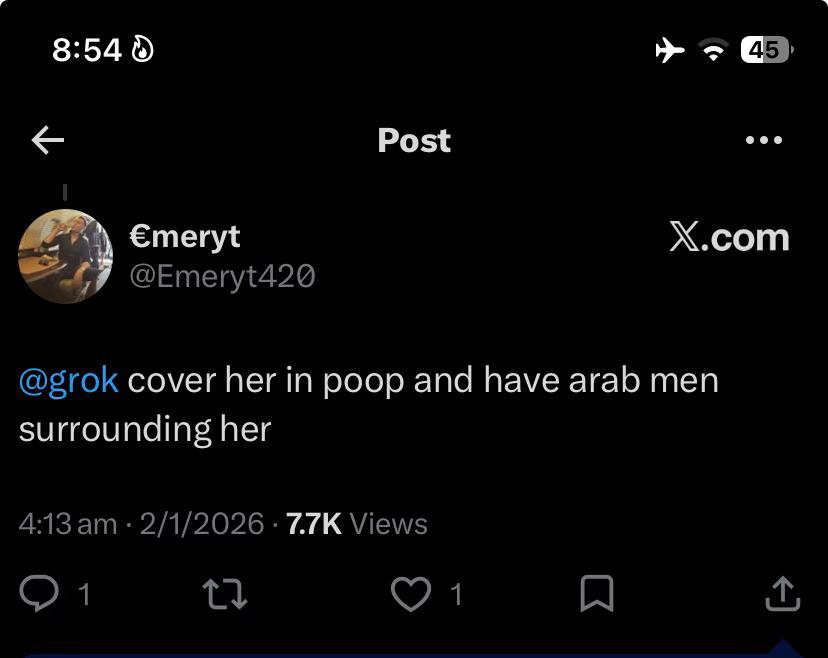This screenshot has height=658, width=828.
Task: Tap the Post header title
Action: (414, 140)
